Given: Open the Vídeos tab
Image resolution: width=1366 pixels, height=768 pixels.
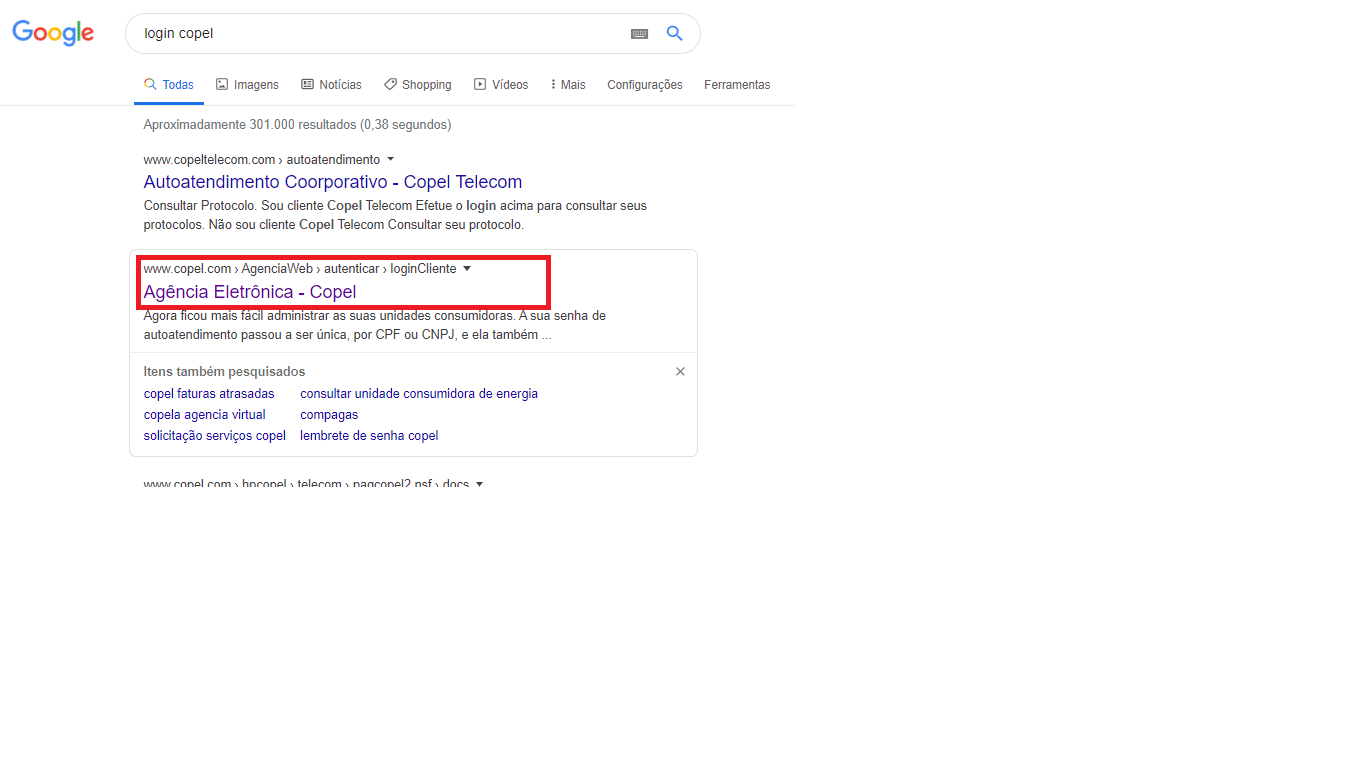Looking at the screenshot, I should (501, 85).
